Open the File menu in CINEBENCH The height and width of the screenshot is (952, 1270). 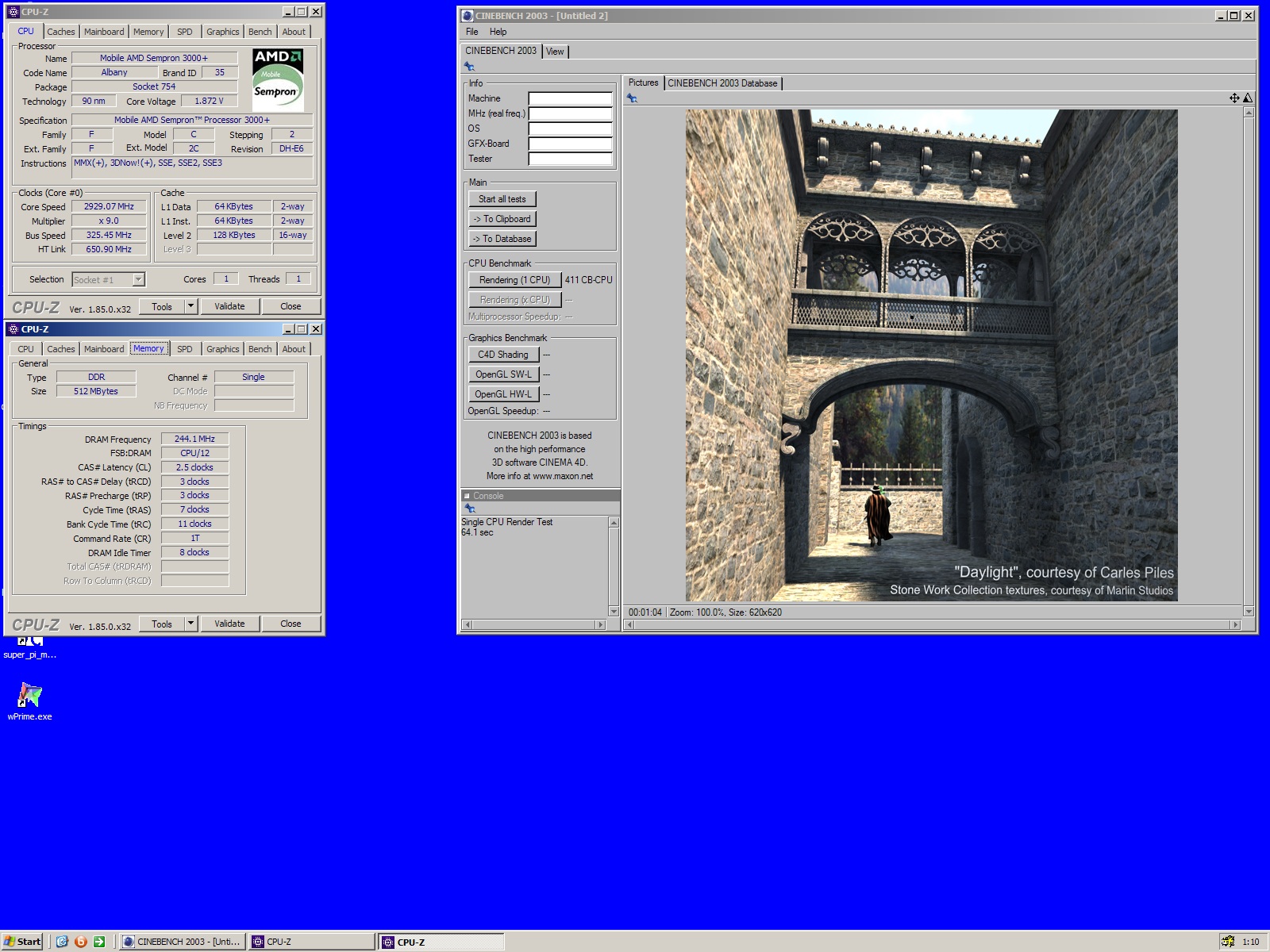tap(472, 32)
